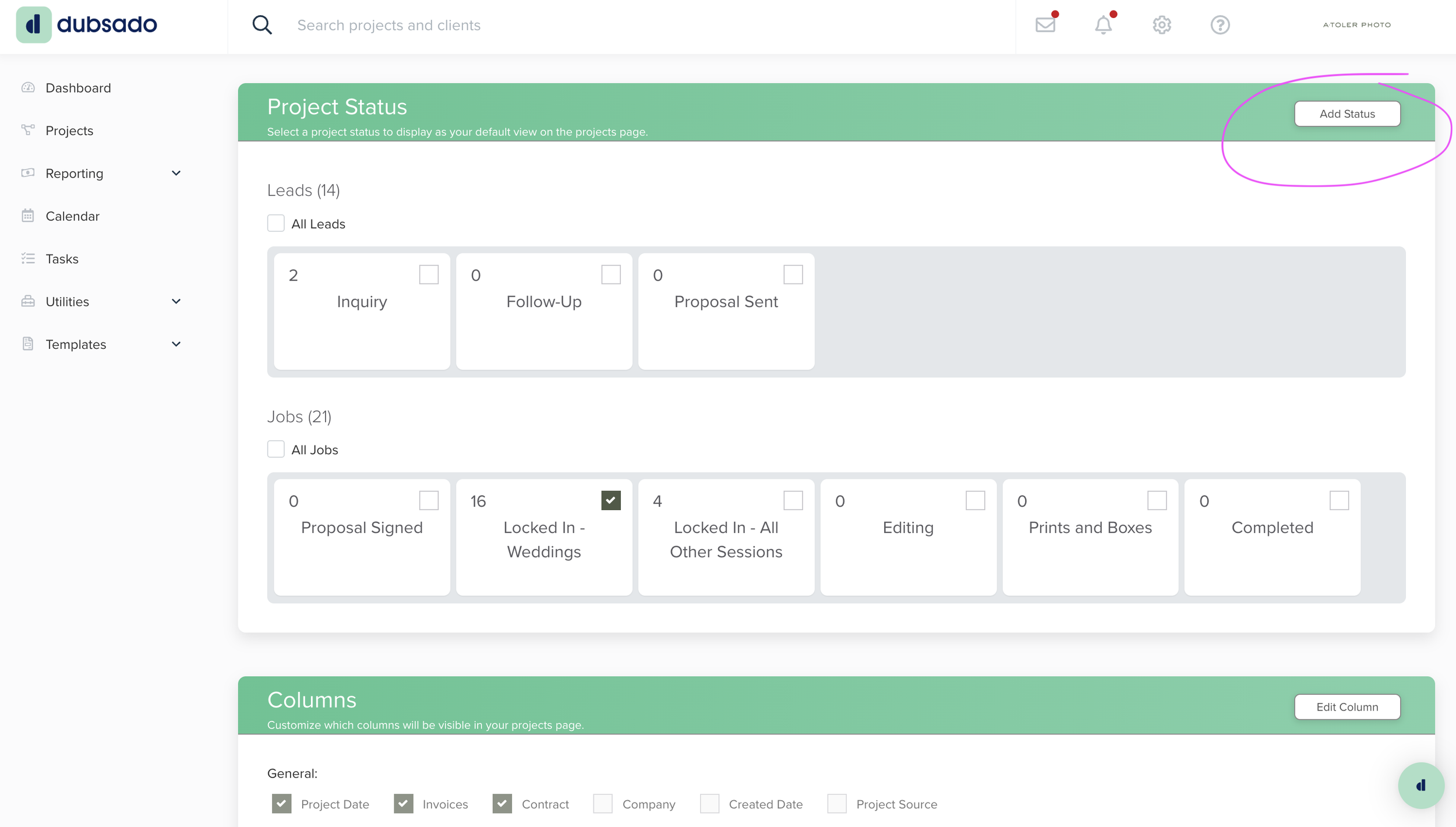Expand the Templates menu chevron
This screenshot has height=827, width=1456.
tap(176, 344)
